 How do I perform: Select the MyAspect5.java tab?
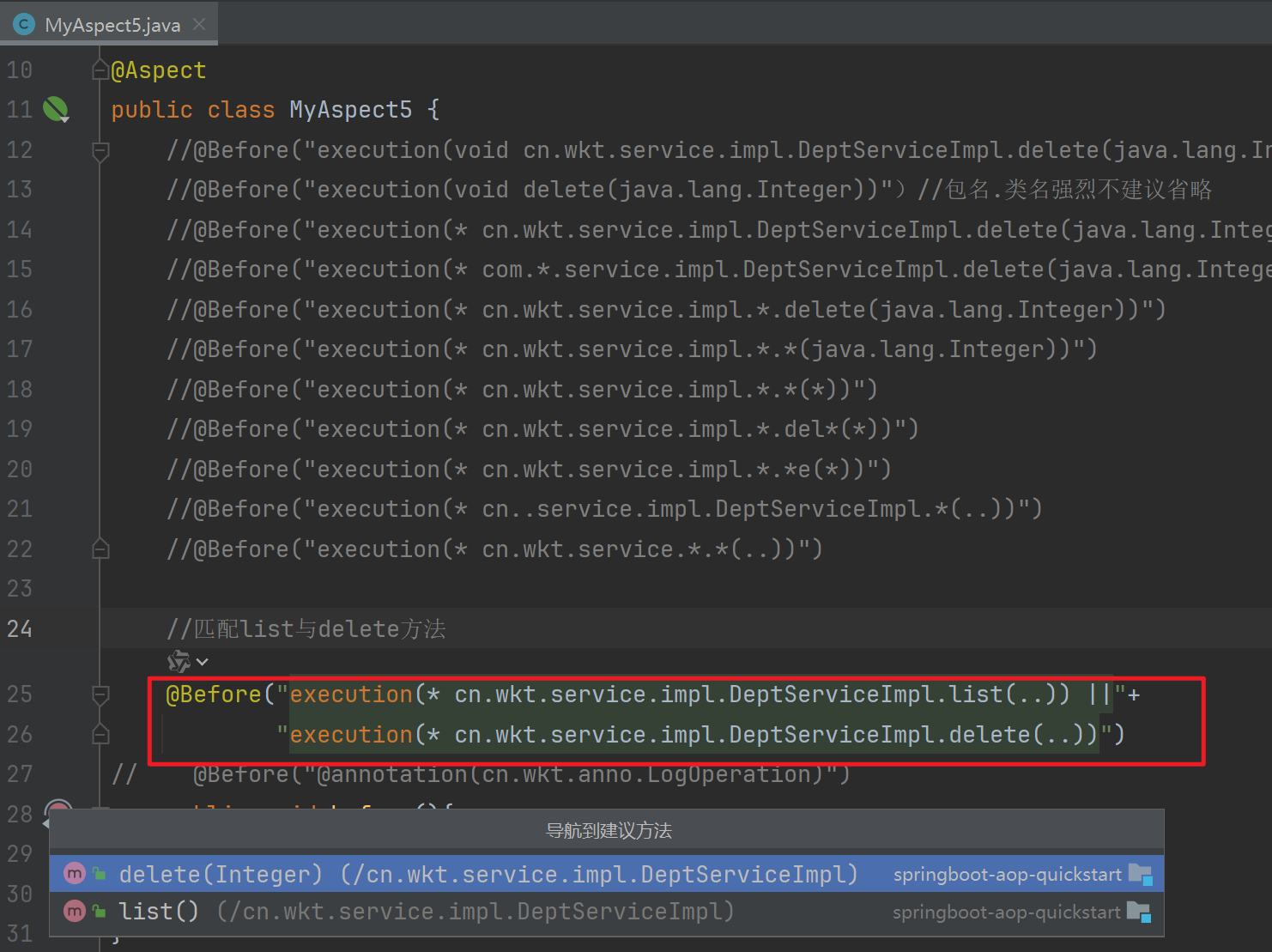(112, 25)
